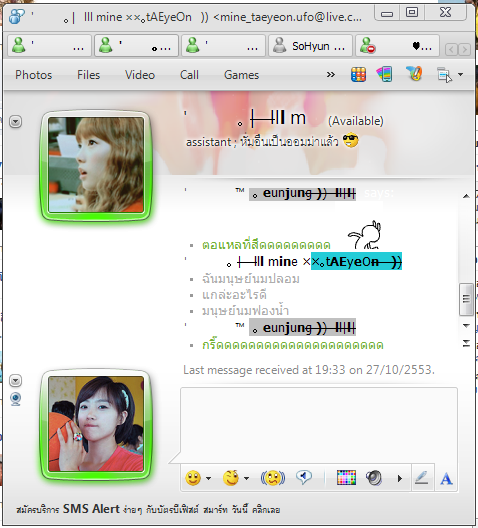The height and width of the screenshot is (528, 478).
Task: Click the show menu document icon
Action: tap(444, 74)
